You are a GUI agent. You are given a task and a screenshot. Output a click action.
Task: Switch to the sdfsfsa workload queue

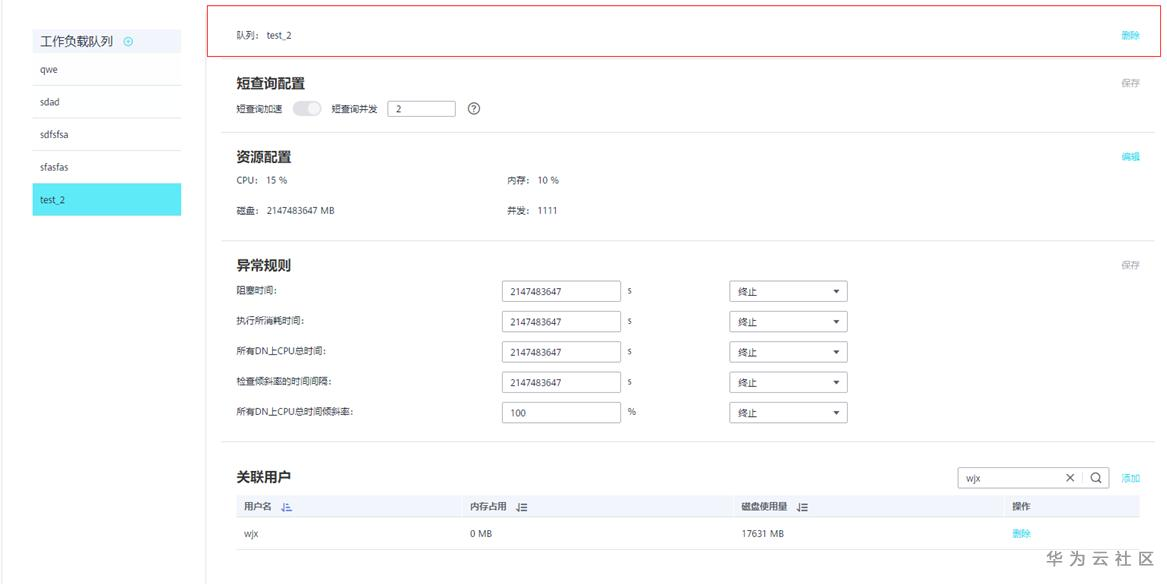click(x=106, y=134)
